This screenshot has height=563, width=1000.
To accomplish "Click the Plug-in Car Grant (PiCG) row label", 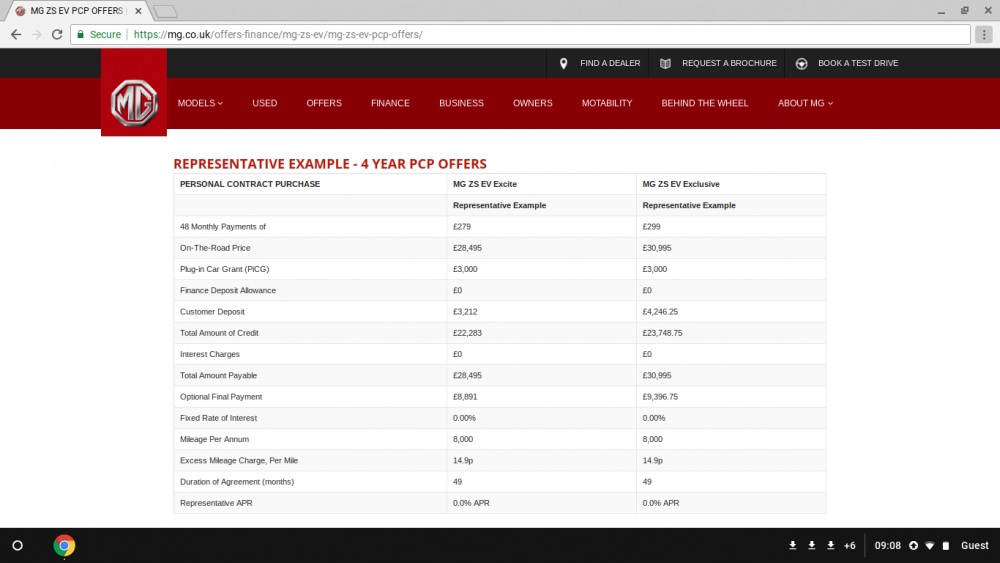I will [x=224, y=269].
